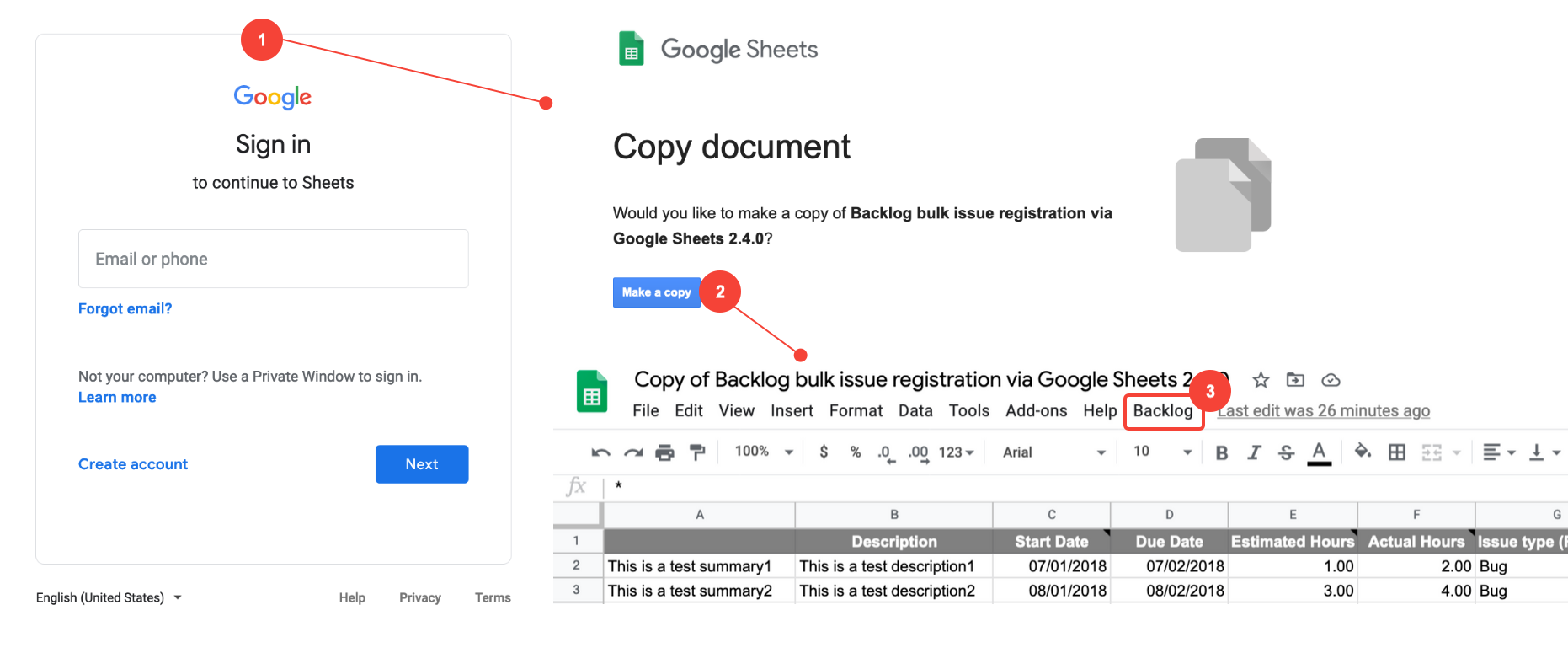Open the Edit menu
1568x653 pixels.
click(x=689, y=411)
